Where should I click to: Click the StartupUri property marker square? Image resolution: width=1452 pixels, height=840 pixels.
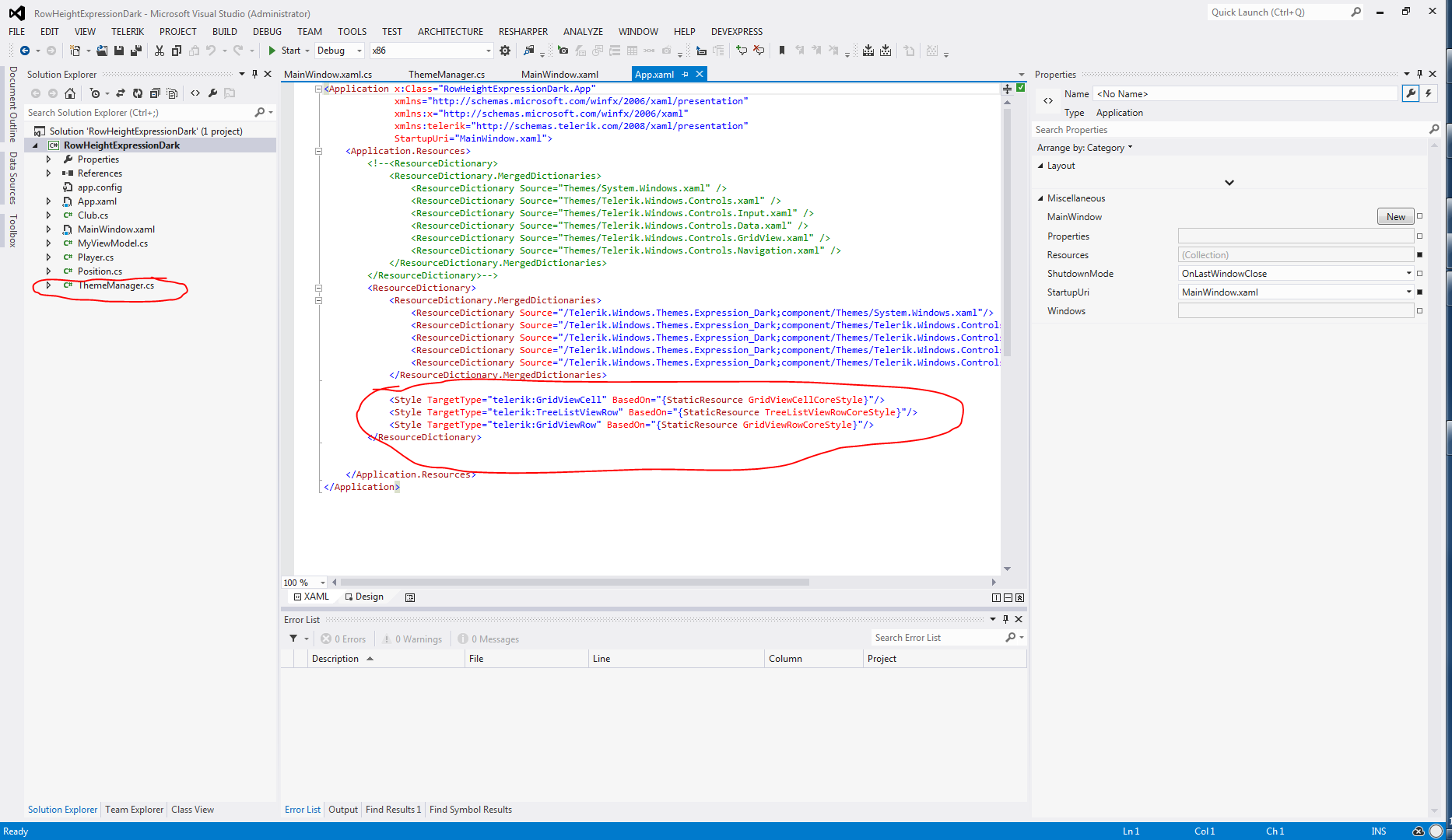pos(1419,292)
